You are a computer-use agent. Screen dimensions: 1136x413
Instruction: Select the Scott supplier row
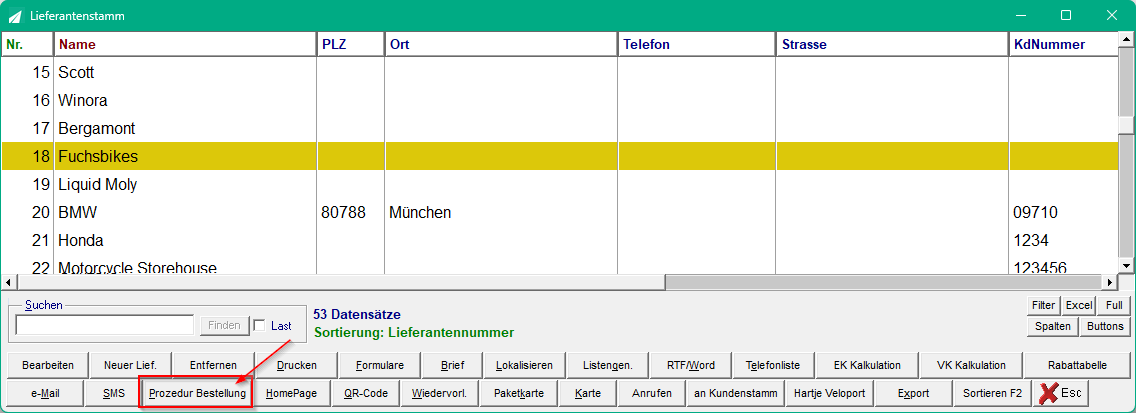click(559, 72)
